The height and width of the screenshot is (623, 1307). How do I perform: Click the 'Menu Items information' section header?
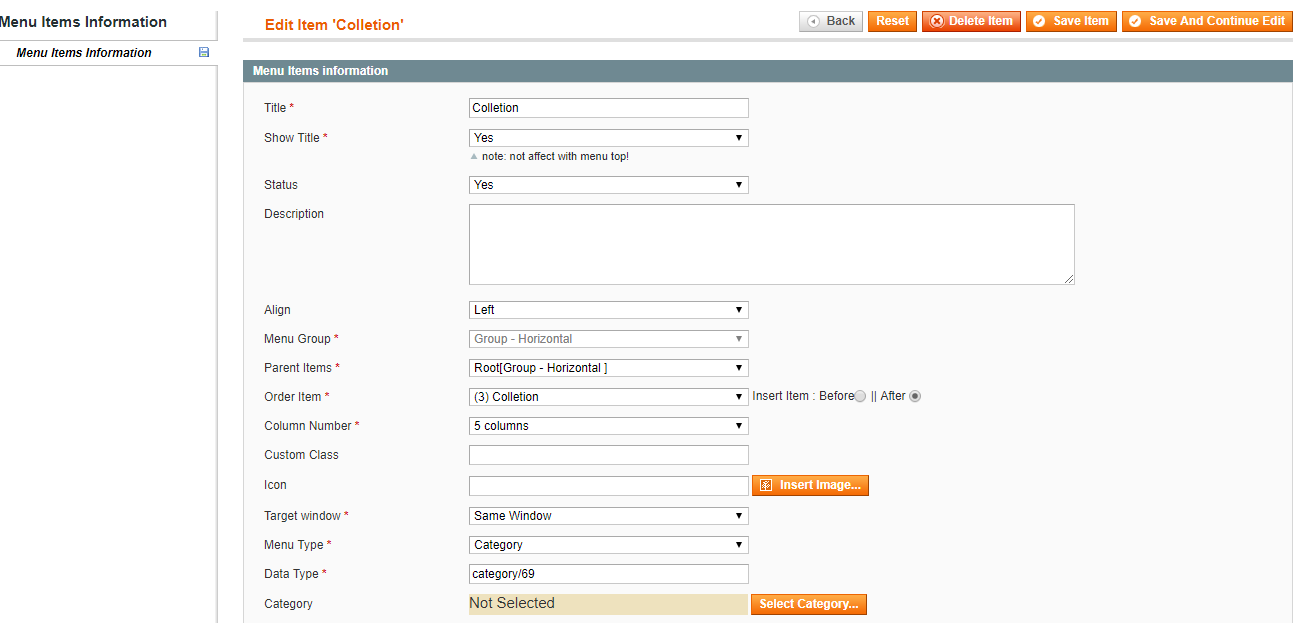768,71
